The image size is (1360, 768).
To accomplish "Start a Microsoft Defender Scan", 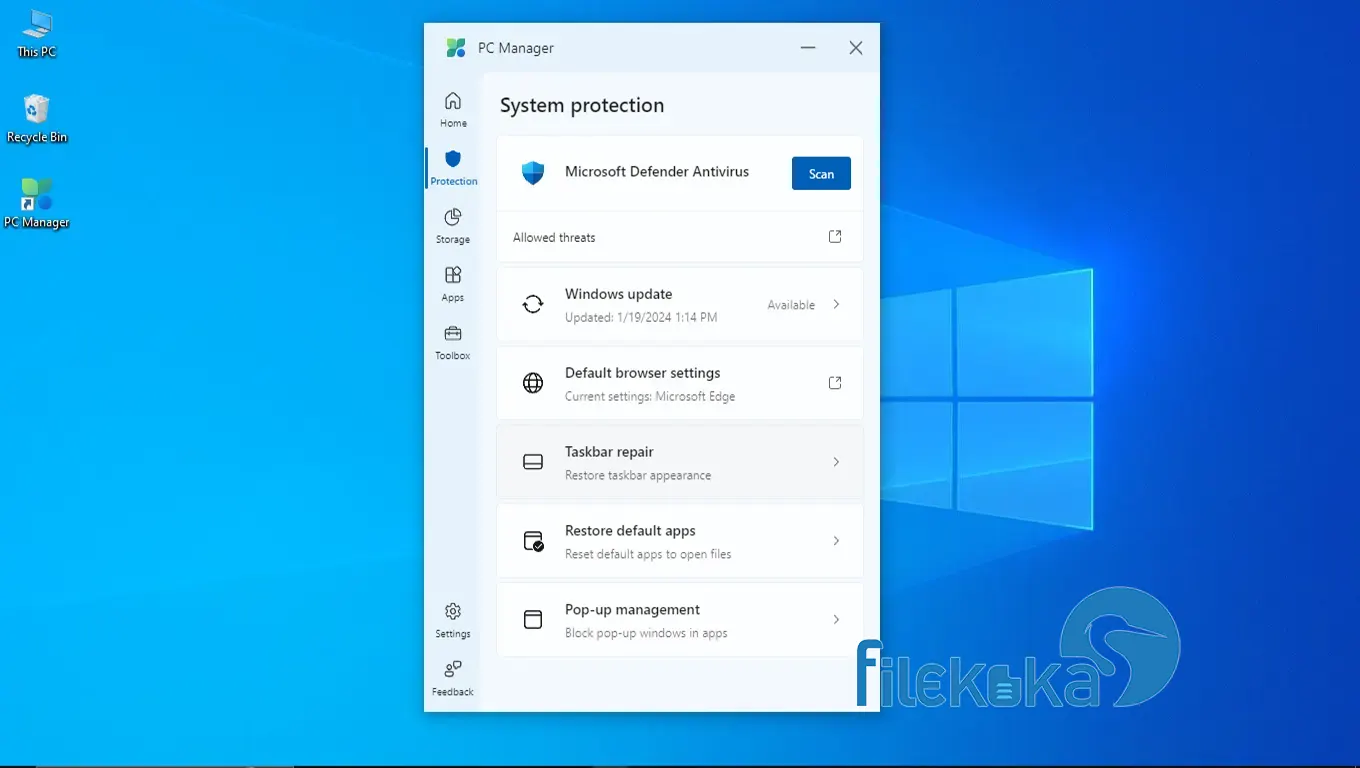I will [x=821, y=173].
